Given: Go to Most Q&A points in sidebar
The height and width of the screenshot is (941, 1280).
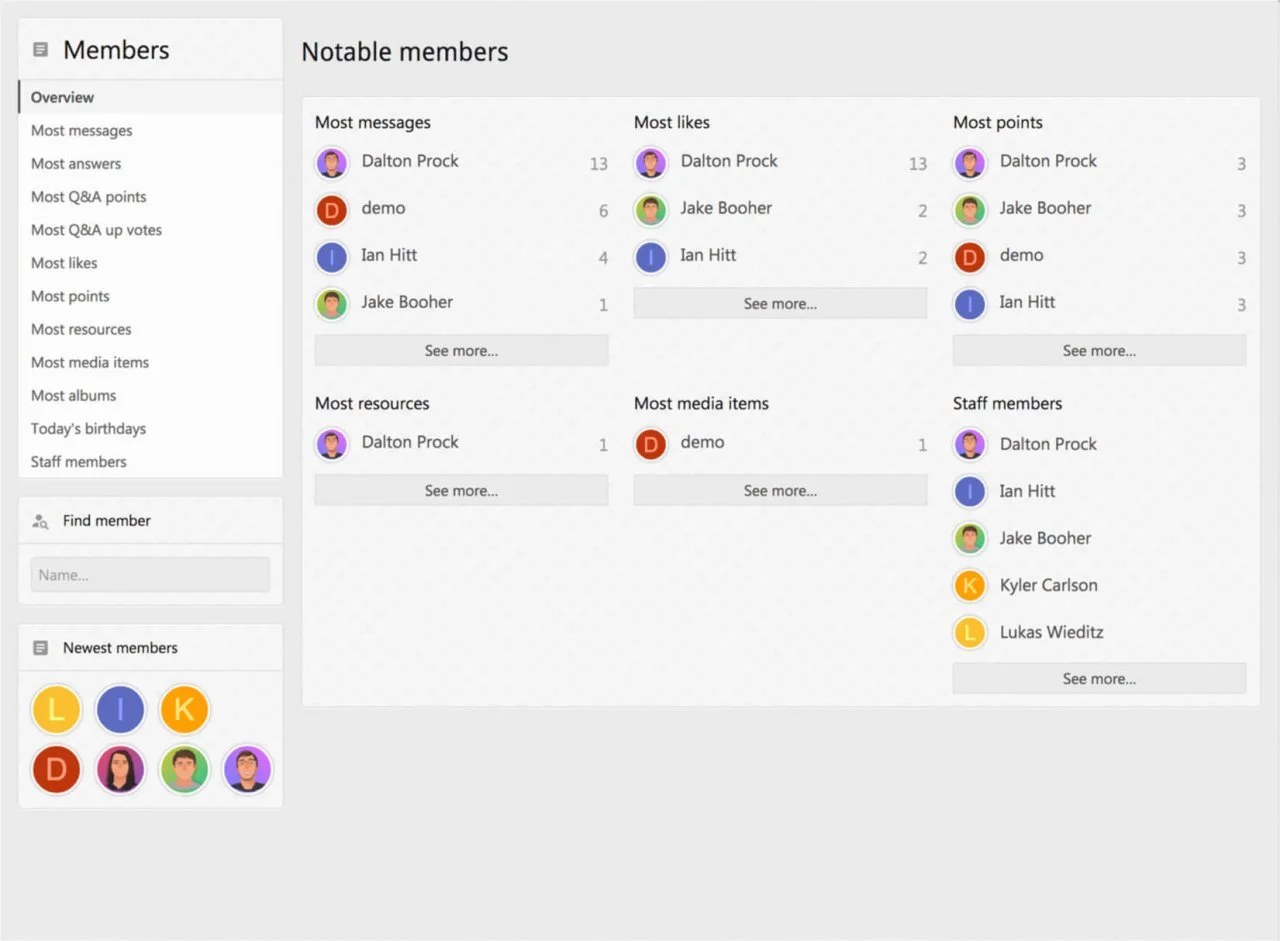Looking at the screenshot, I should tap(88, 197).
